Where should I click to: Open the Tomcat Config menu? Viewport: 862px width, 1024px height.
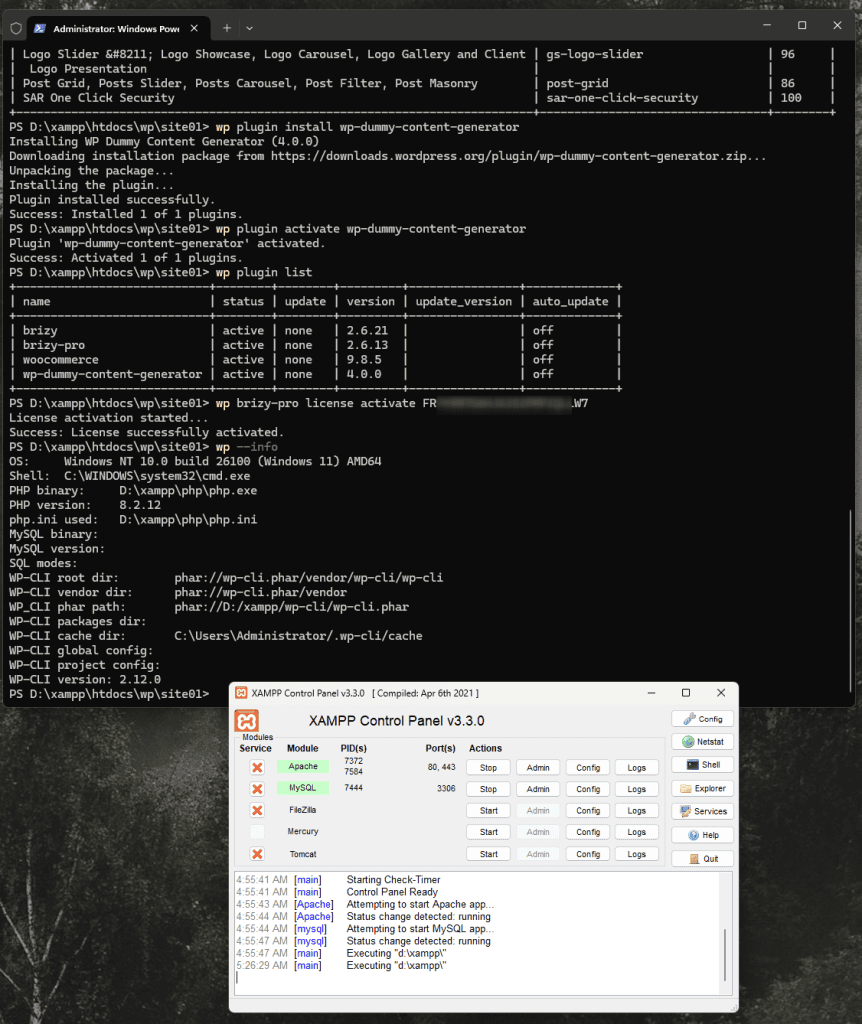point(588,854)
